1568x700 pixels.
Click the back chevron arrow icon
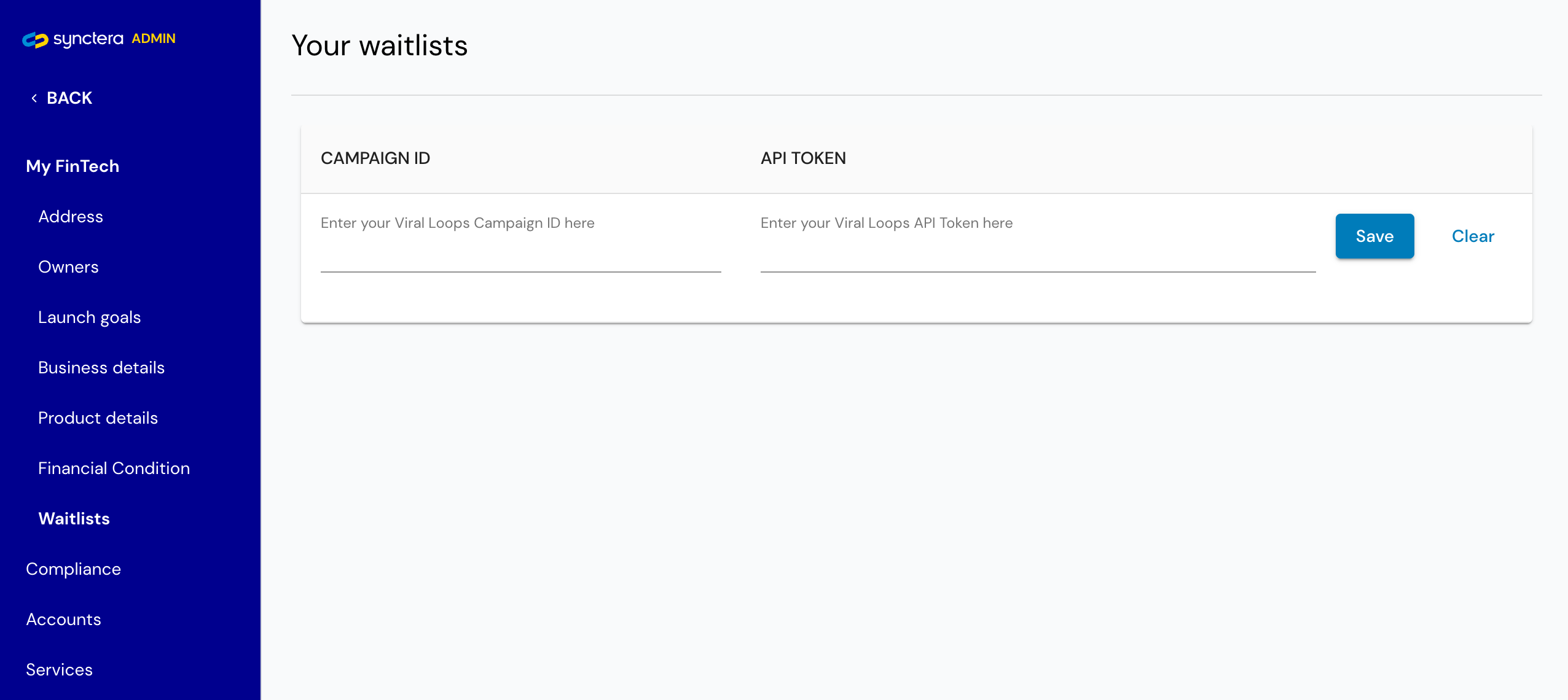(x=34, y=98)
